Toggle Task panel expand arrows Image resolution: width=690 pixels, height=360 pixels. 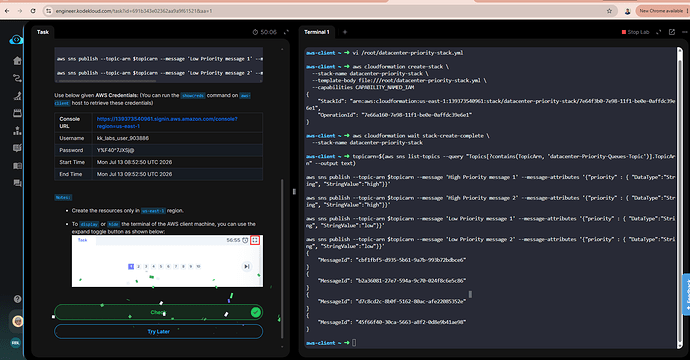click(x=286, y=32)
